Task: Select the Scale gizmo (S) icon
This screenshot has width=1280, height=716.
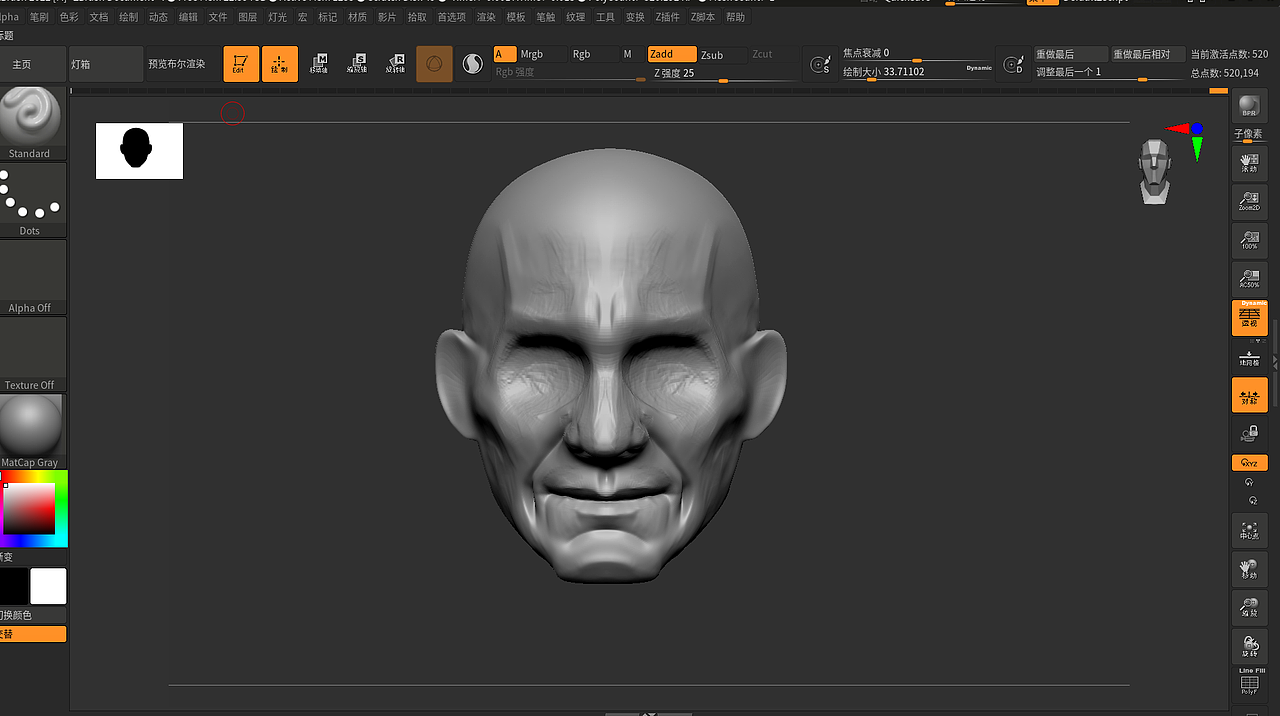Action: pos(357,64)
